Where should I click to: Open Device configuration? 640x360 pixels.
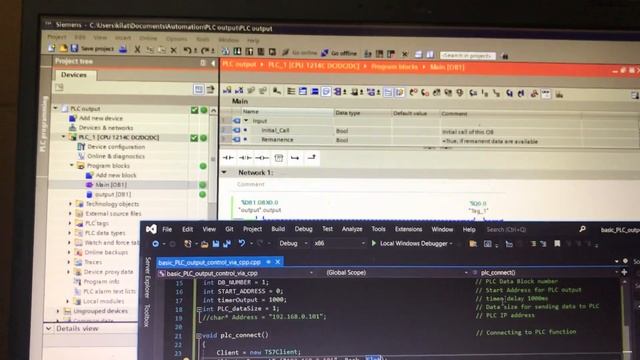click(116, 147)
